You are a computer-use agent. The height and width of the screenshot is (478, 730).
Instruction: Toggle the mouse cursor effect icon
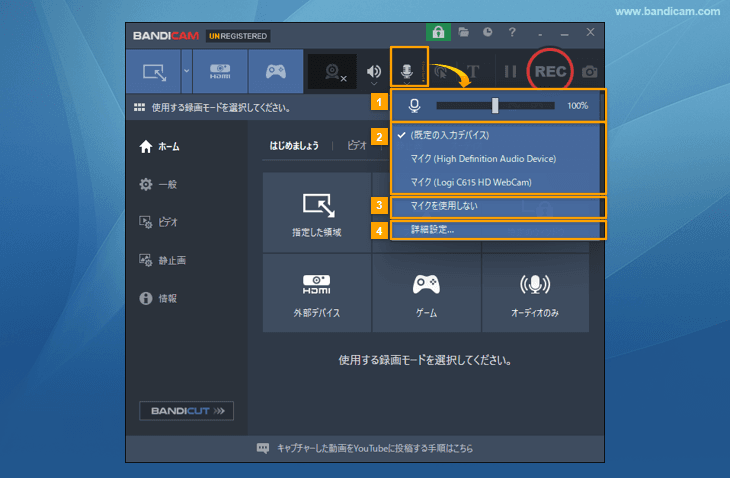[x=441, y=72]
